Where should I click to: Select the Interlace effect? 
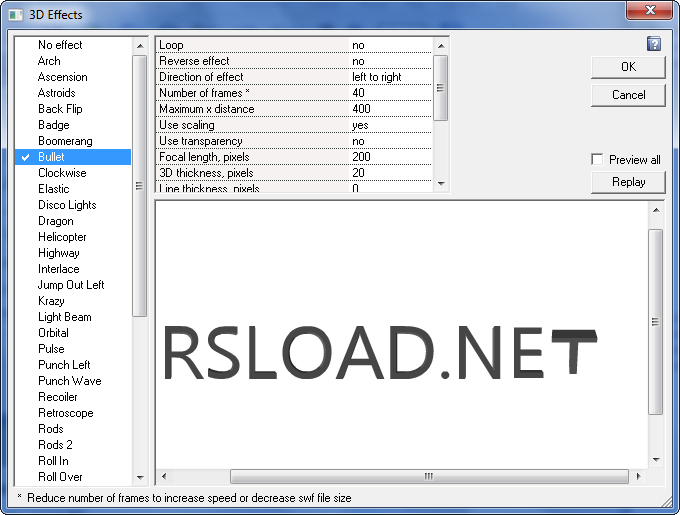coord(73,269)
